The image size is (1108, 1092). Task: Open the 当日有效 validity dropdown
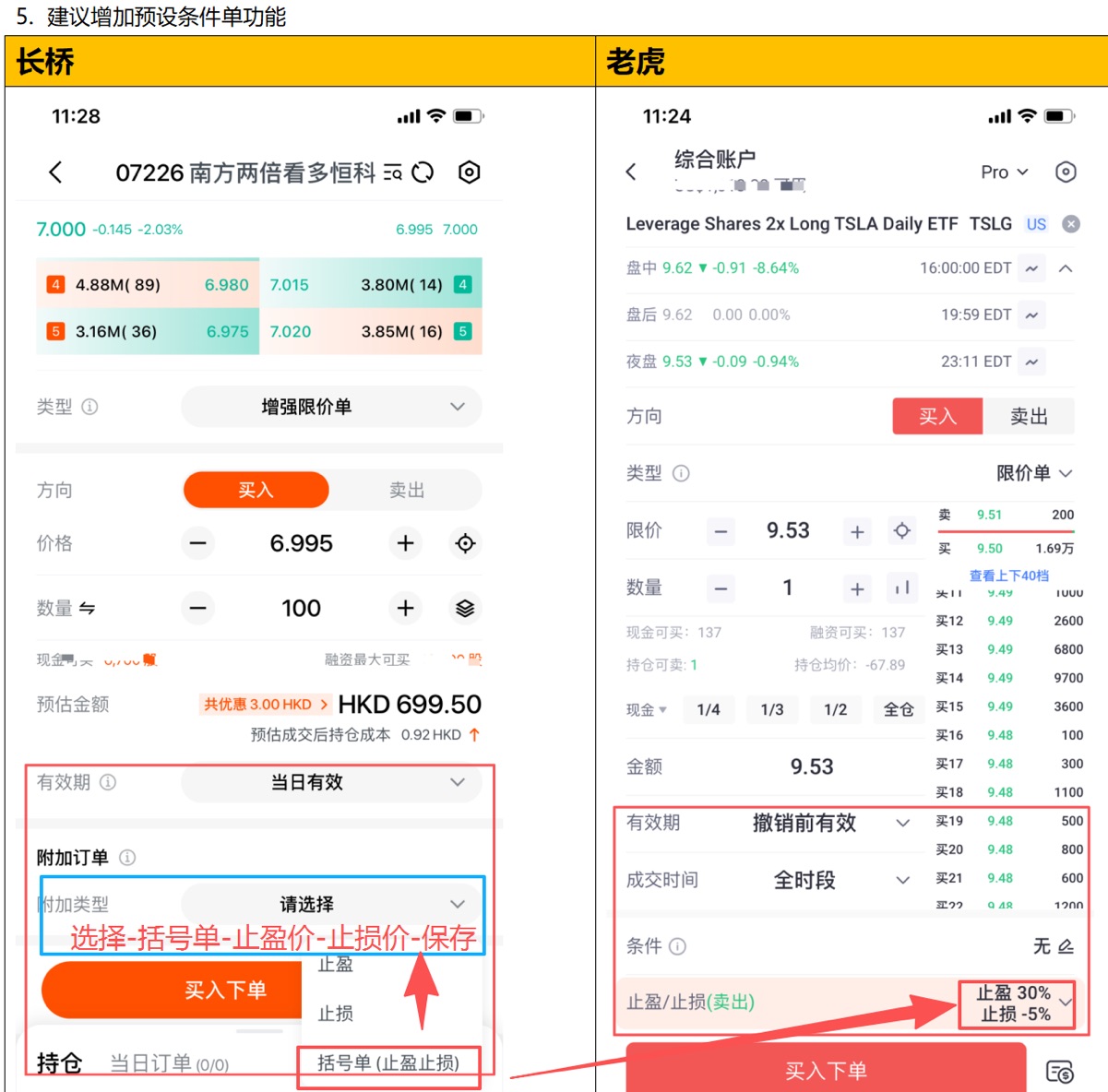click(331, 782)
